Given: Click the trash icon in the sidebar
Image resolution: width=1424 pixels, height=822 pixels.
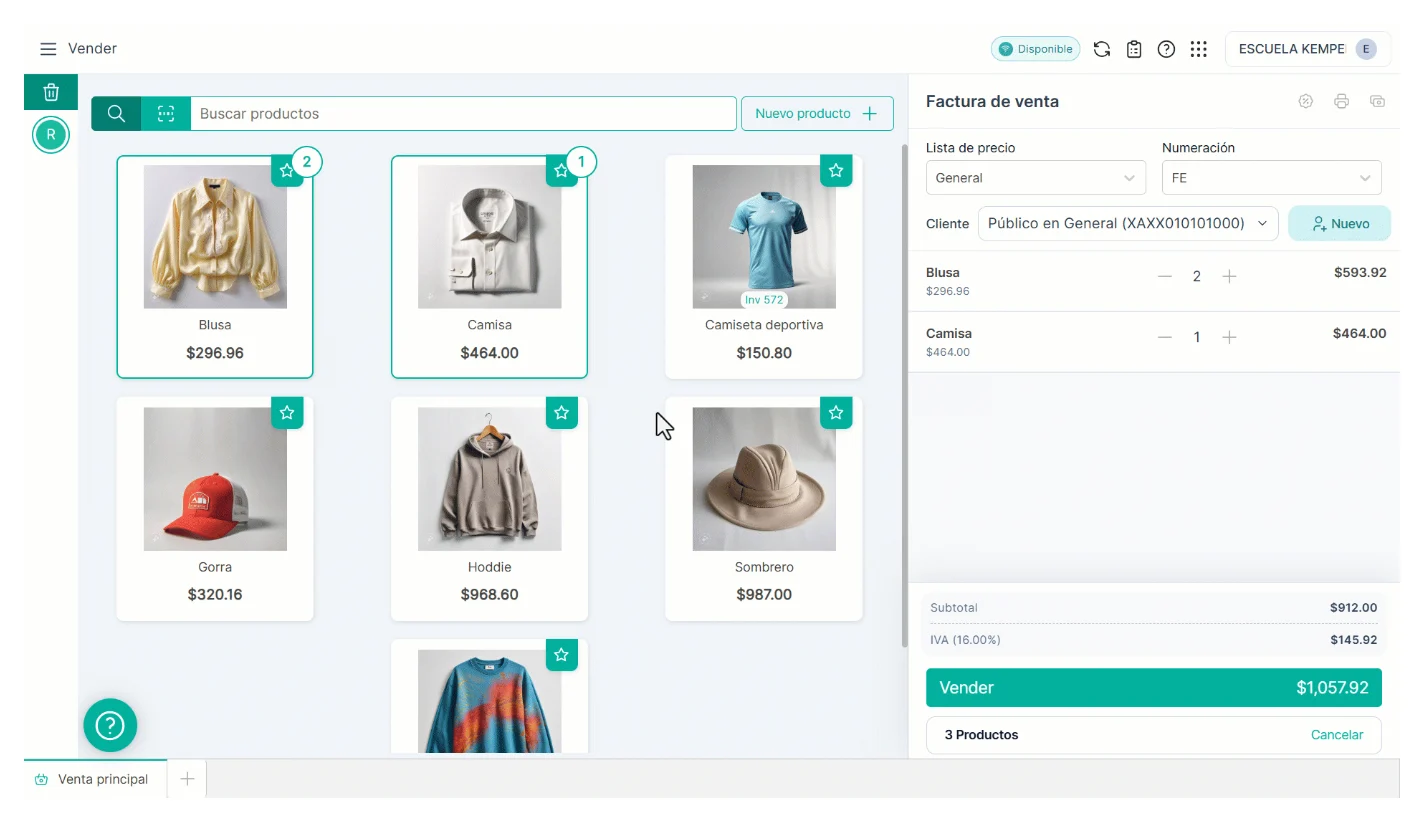Looking at the screenshot, I should (51, 93).
